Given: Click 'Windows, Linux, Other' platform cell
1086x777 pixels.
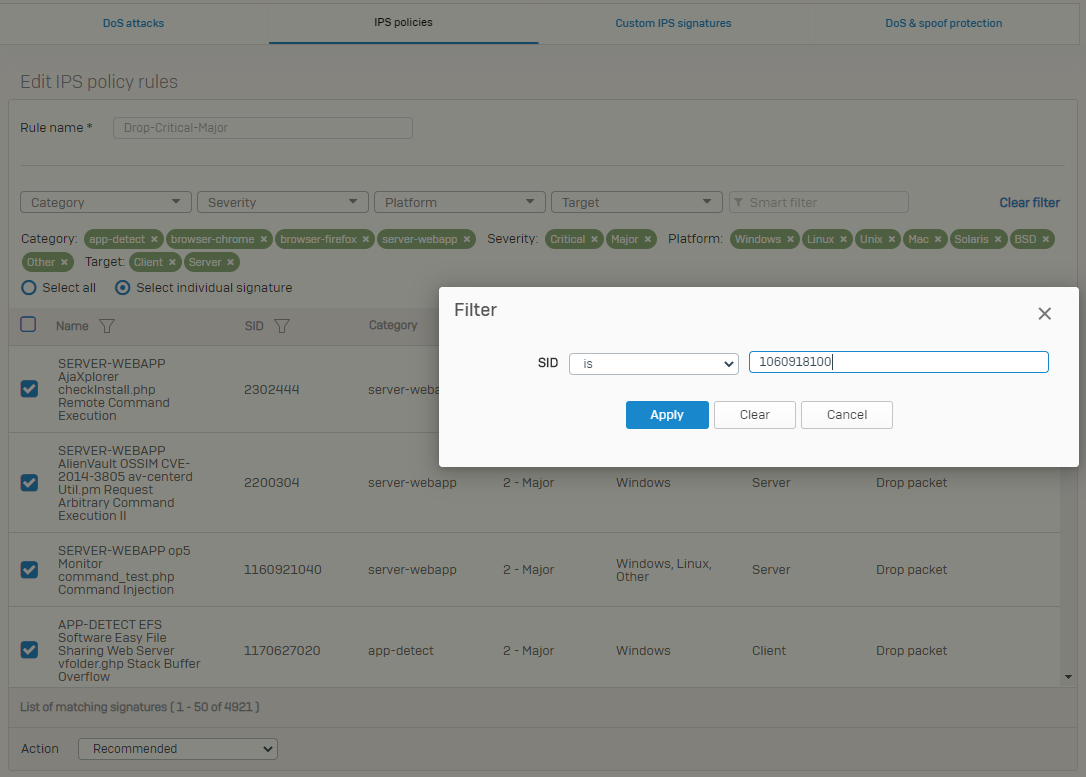Looking at the screenshot, I should (664, 570).
